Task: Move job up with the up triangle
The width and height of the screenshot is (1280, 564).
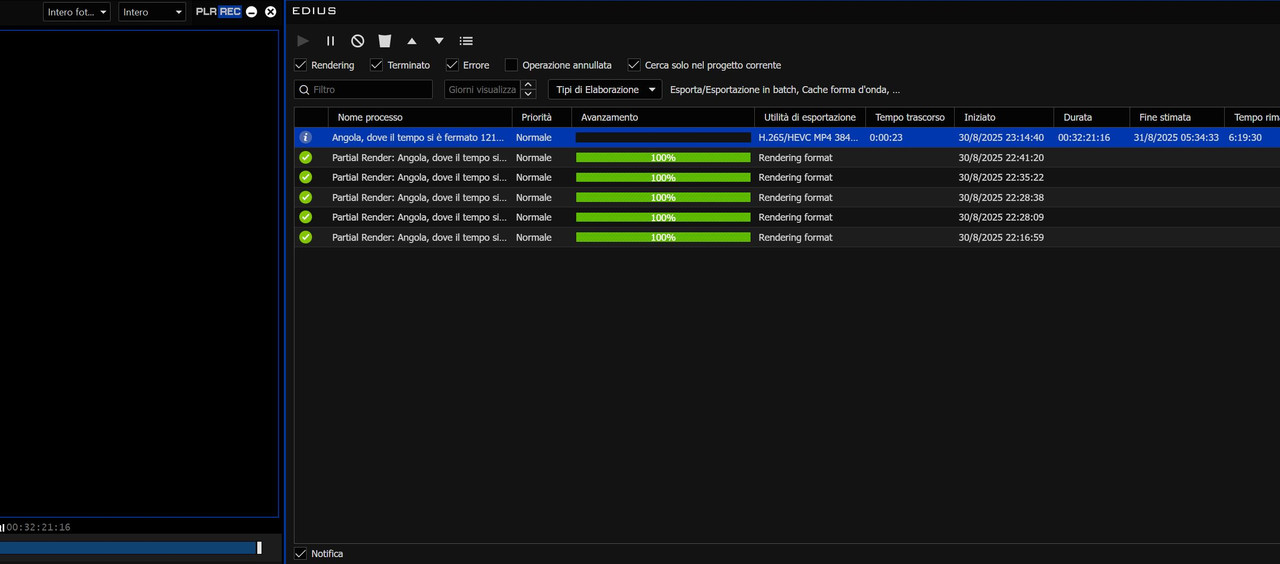Action: 412,41
